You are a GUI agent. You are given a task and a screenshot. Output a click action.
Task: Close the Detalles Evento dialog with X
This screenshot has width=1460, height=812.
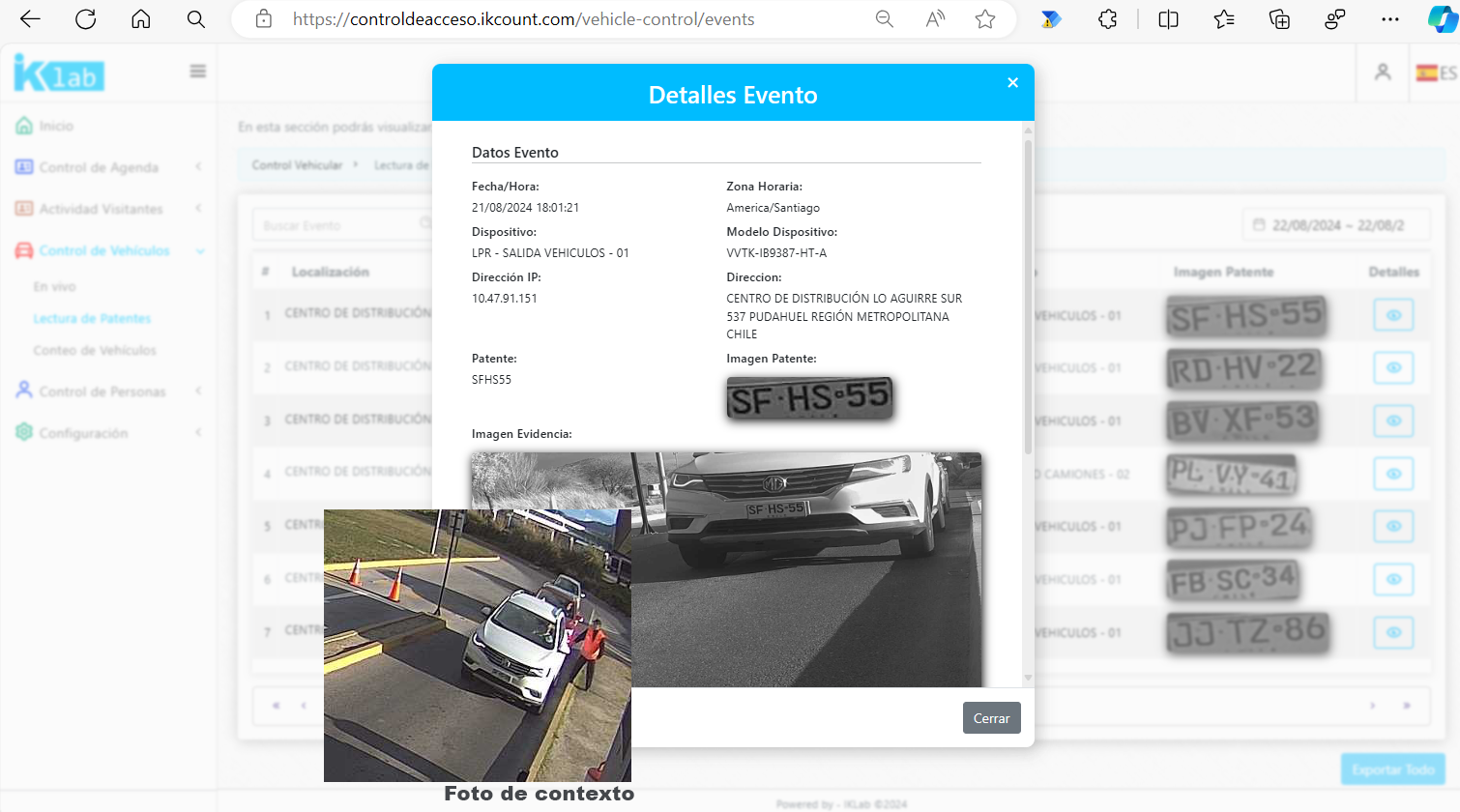pyautogui.click(x=1012, y=82)
